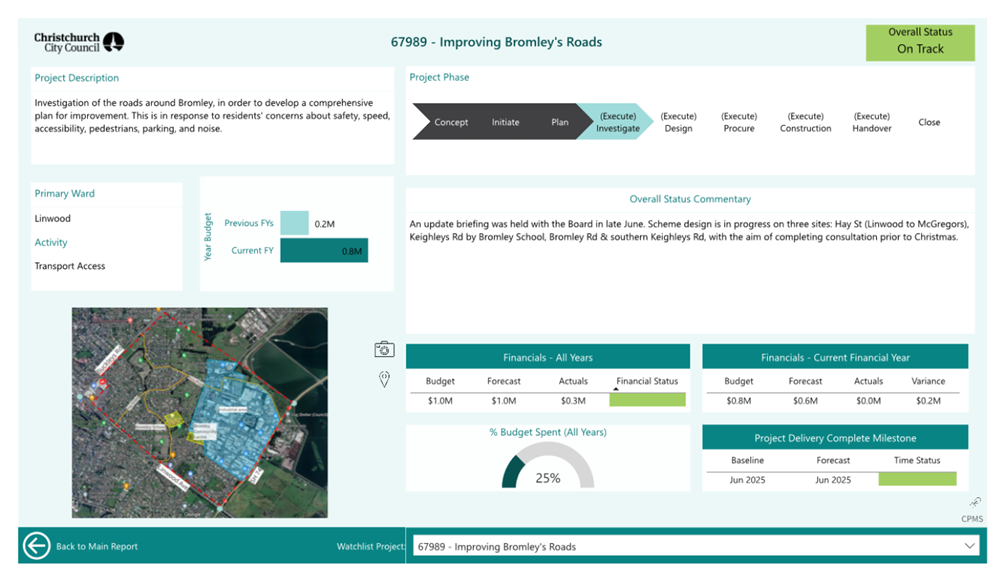Viewport: 1004px width, 581px height.
Task: Click the green Time Status indicator bar
Action: (x=917, y=479)
